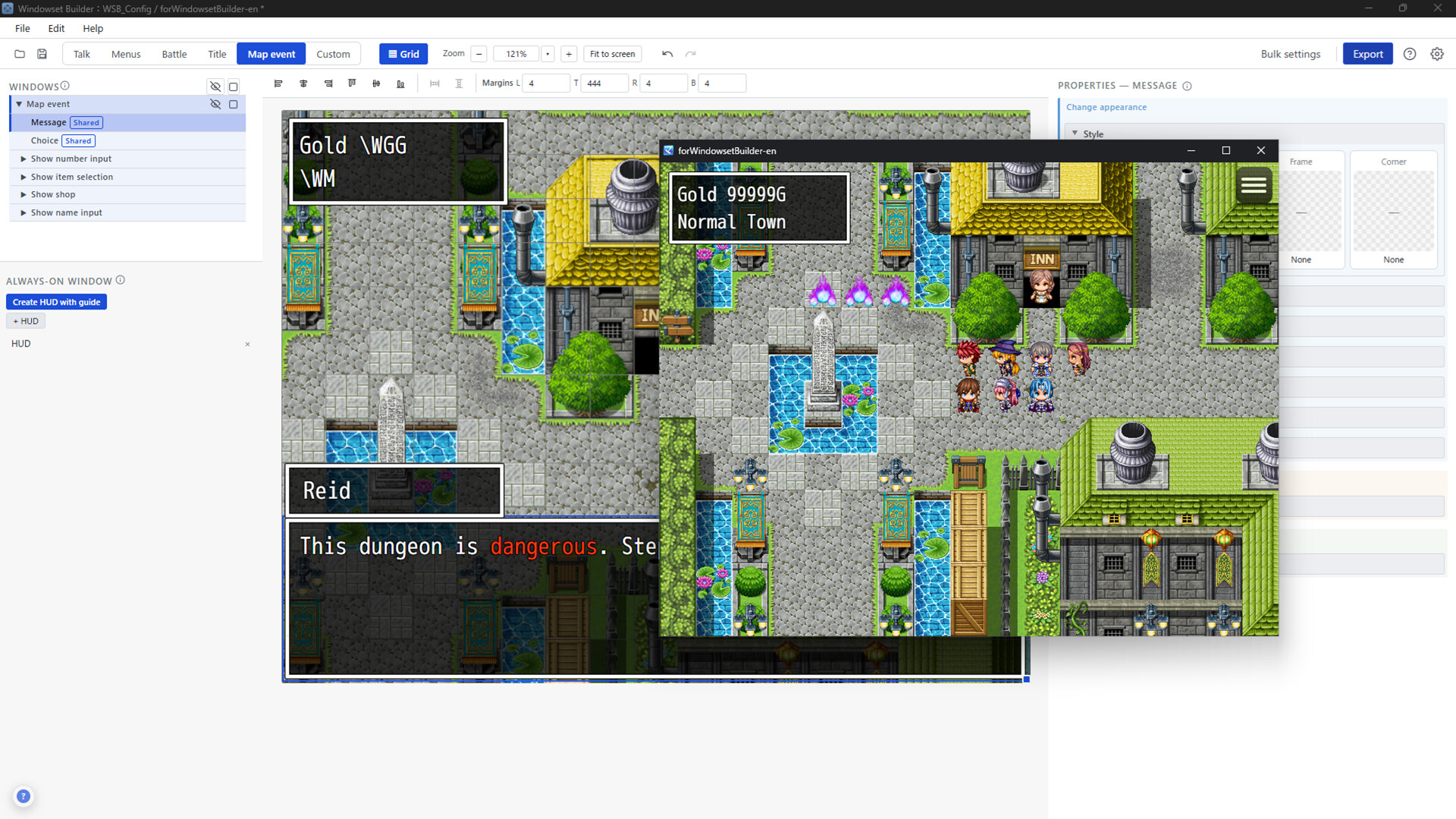The width and height of the screenshot is (1456, 819).
Task: Remove HUD entry with x icon
Action: click(247, 344)
